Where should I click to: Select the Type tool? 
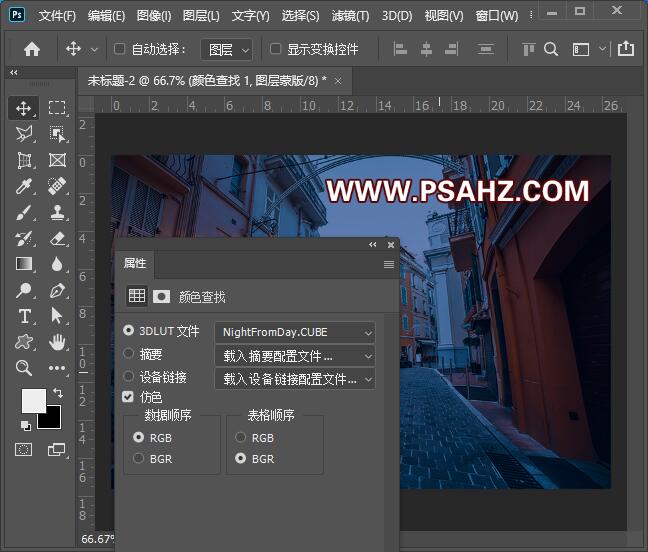pyautogui.click(x=24, y=316)
